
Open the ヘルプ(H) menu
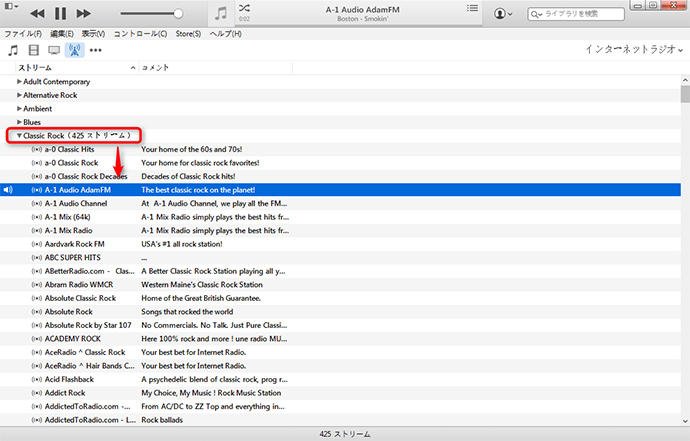(226, 34)
